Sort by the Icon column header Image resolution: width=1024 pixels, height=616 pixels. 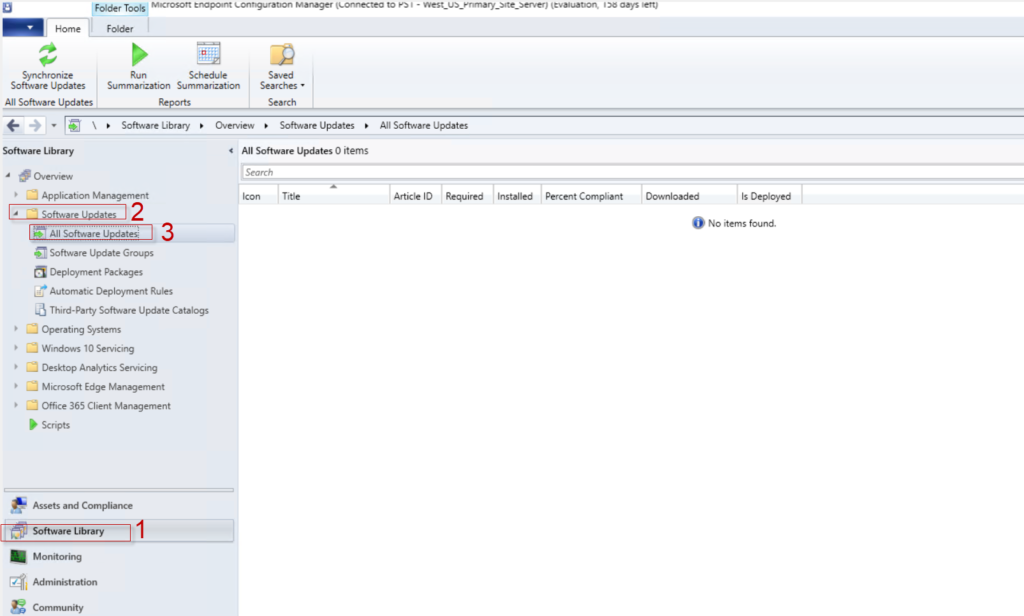point(259,196)
